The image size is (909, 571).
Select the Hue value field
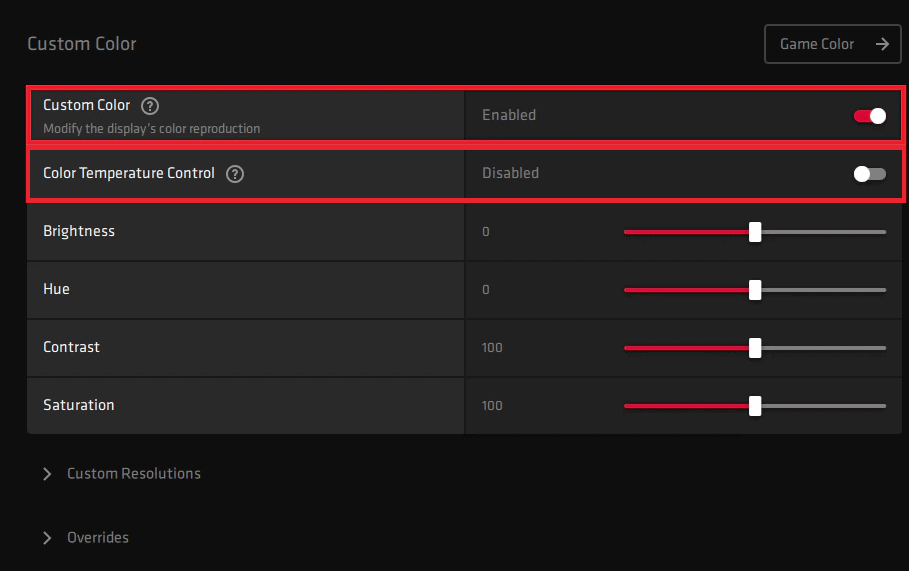tap(486, 290)
